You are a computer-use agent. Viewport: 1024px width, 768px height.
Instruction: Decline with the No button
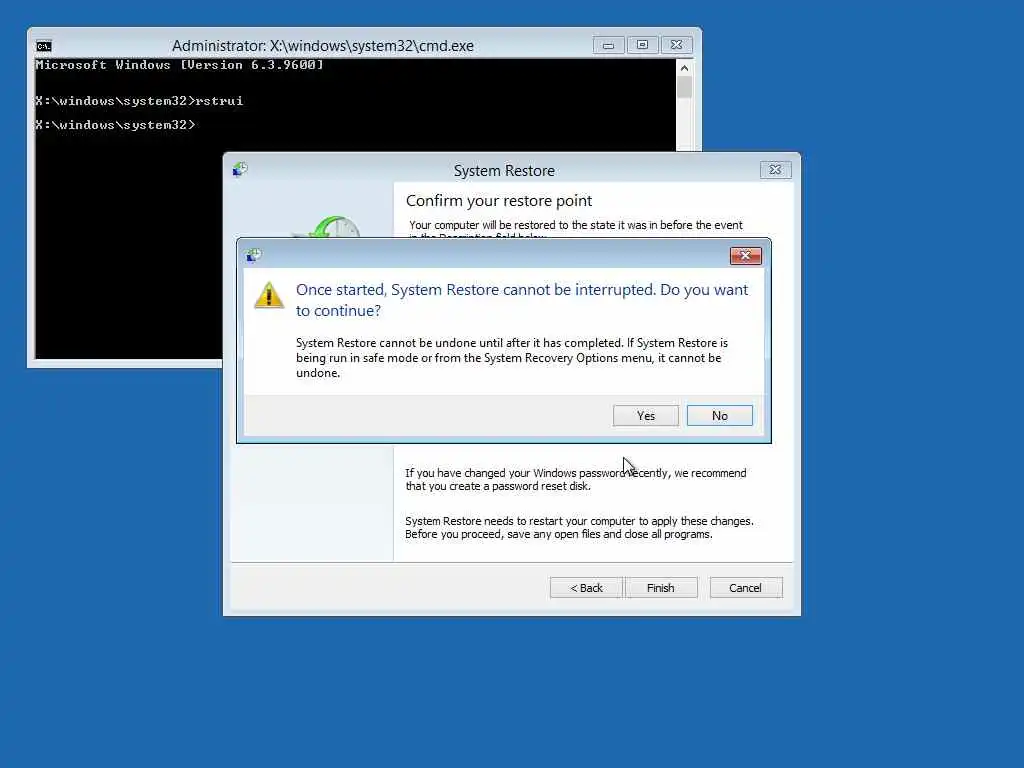tap(720, 416)
